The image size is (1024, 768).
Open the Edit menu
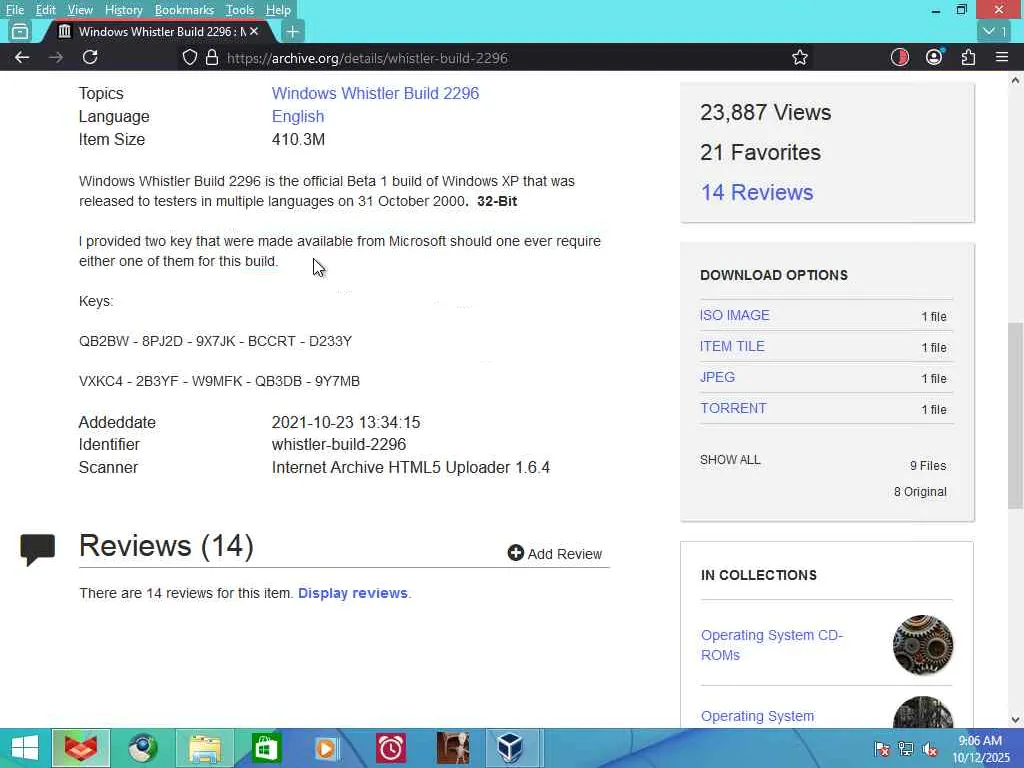[x=45, y=10]
